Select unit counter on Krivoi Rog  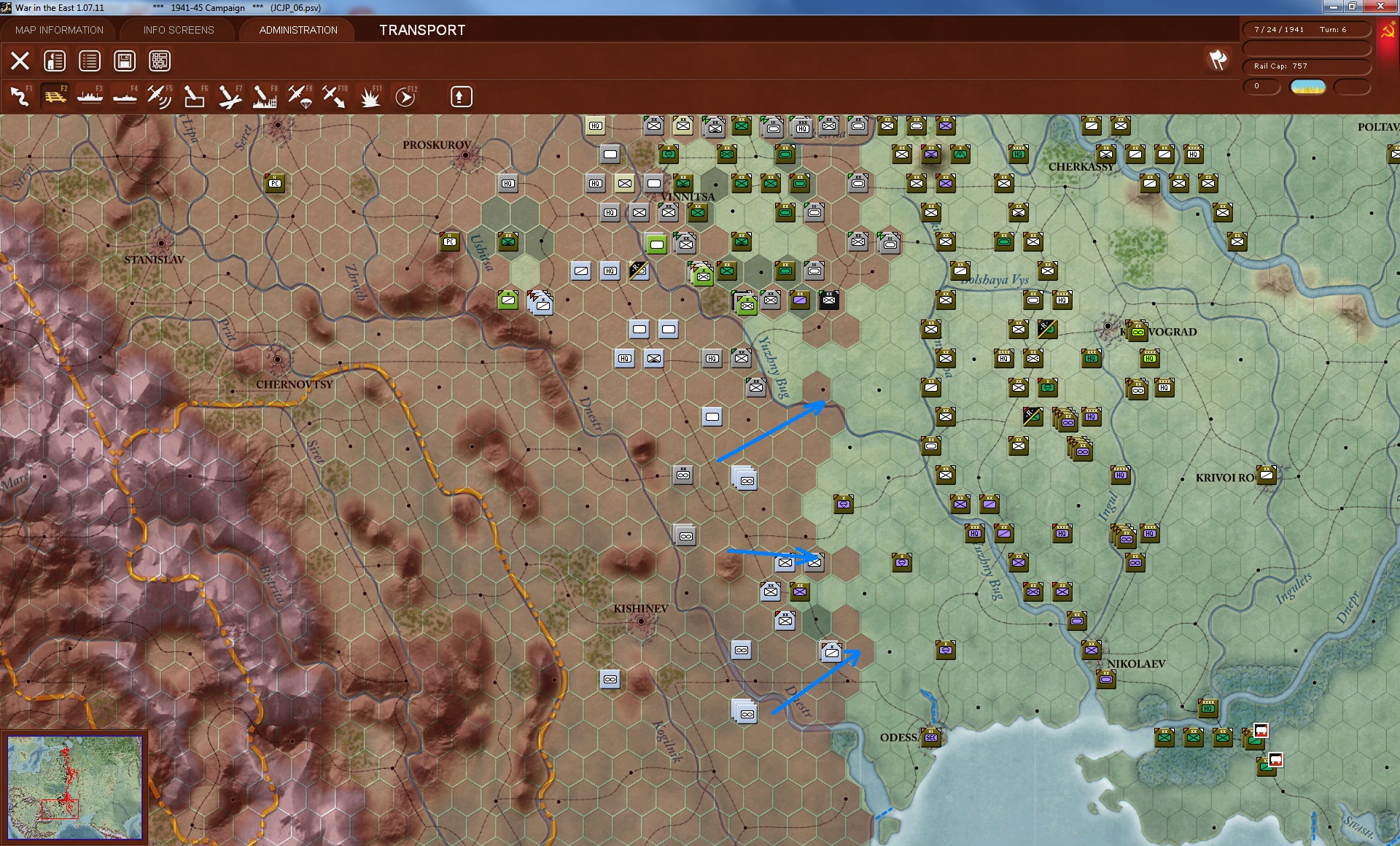coord(1267,475)
